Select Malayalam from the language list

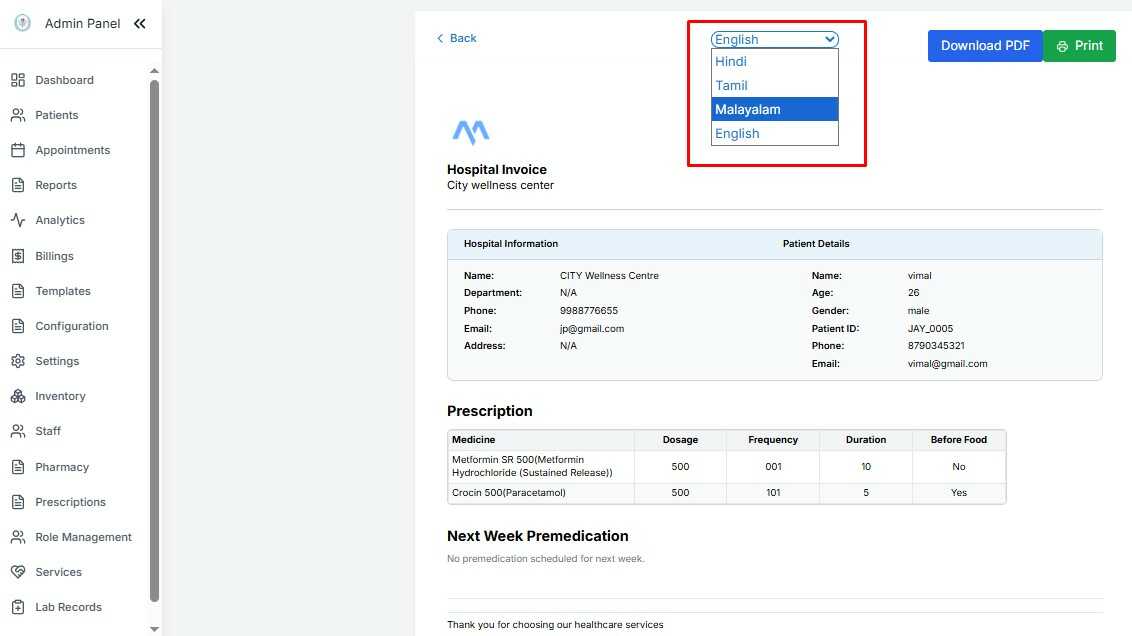click(x=774, y=109)
